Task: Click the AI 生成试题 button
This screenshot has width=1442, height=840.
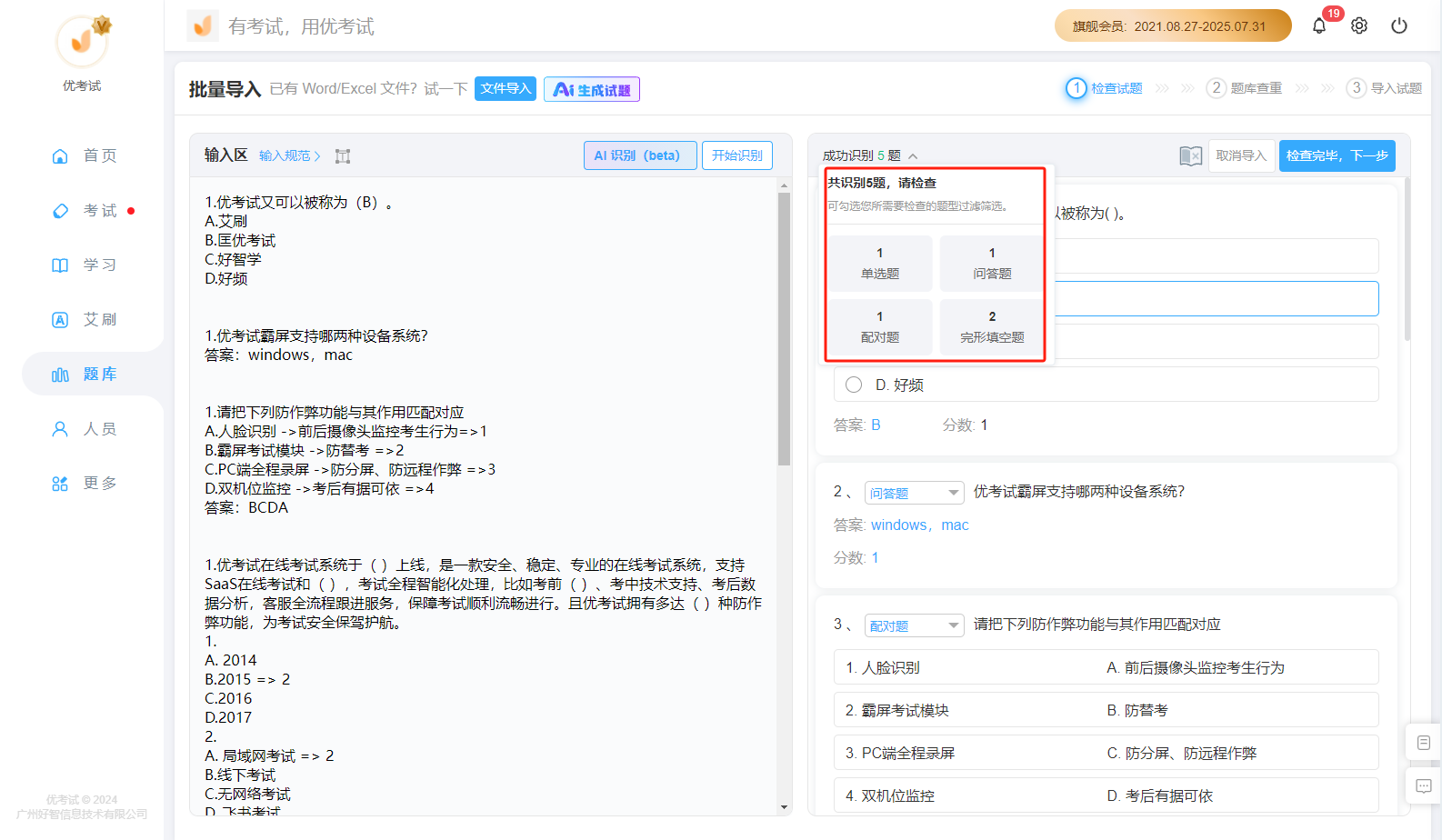Action: tap(592, 89)
